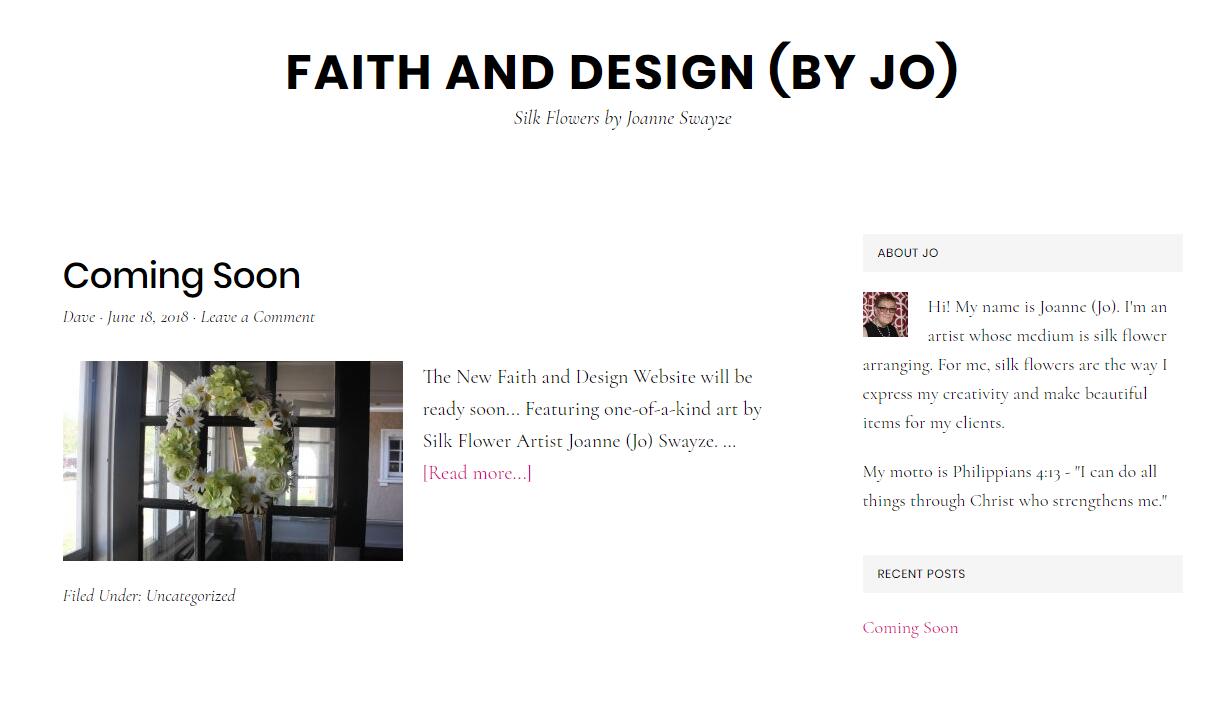Click the 'things through Christ who strengthens me' line
Viewport: 1214px width, 705px height.
pos(1014,501)
